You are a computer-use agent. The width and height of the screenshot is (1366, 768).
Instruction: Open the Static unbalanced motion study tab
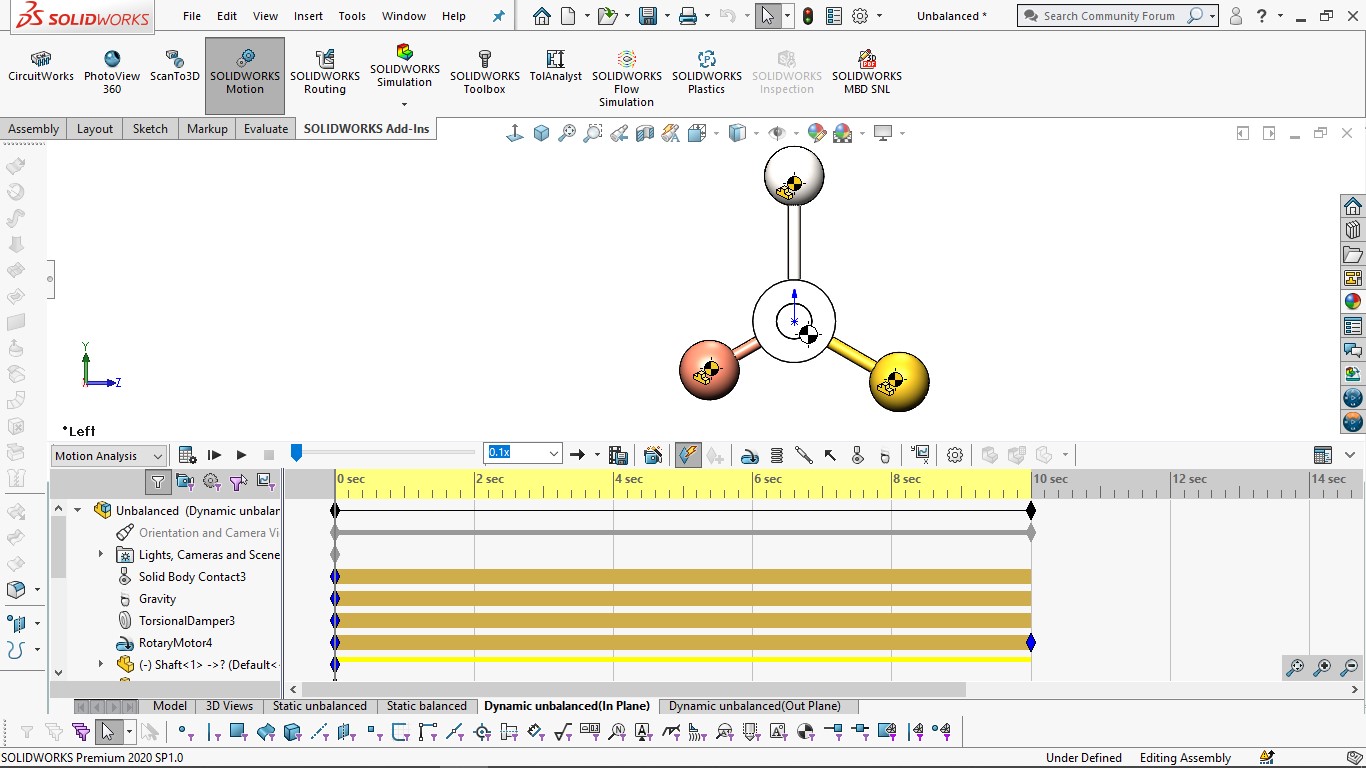[x=320, y=706]
